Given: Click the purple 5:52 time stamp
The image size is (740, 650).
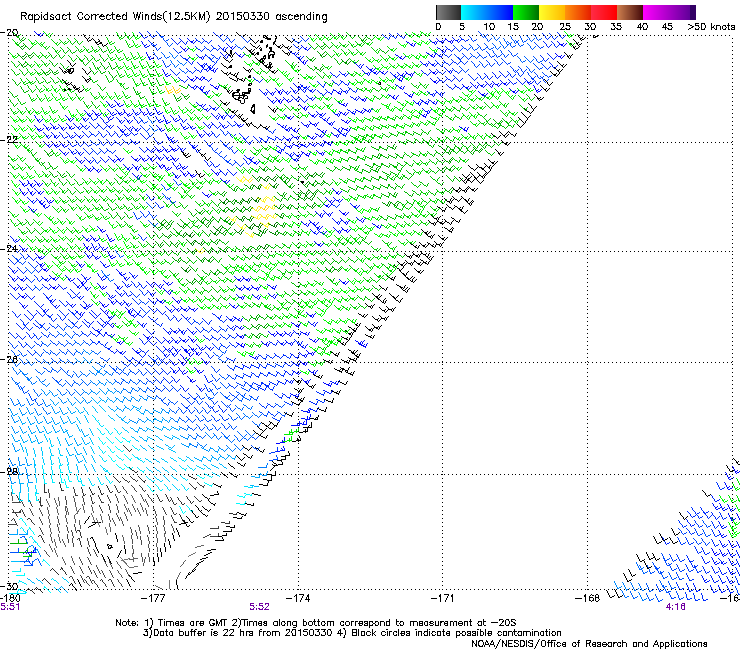Looking at the screenshot, I should click(260, 607).
